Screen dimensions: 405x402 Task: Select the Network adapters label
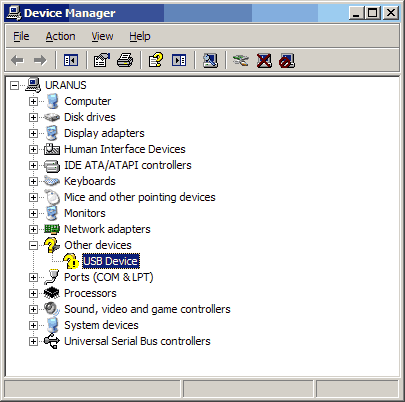click(107, 229)
